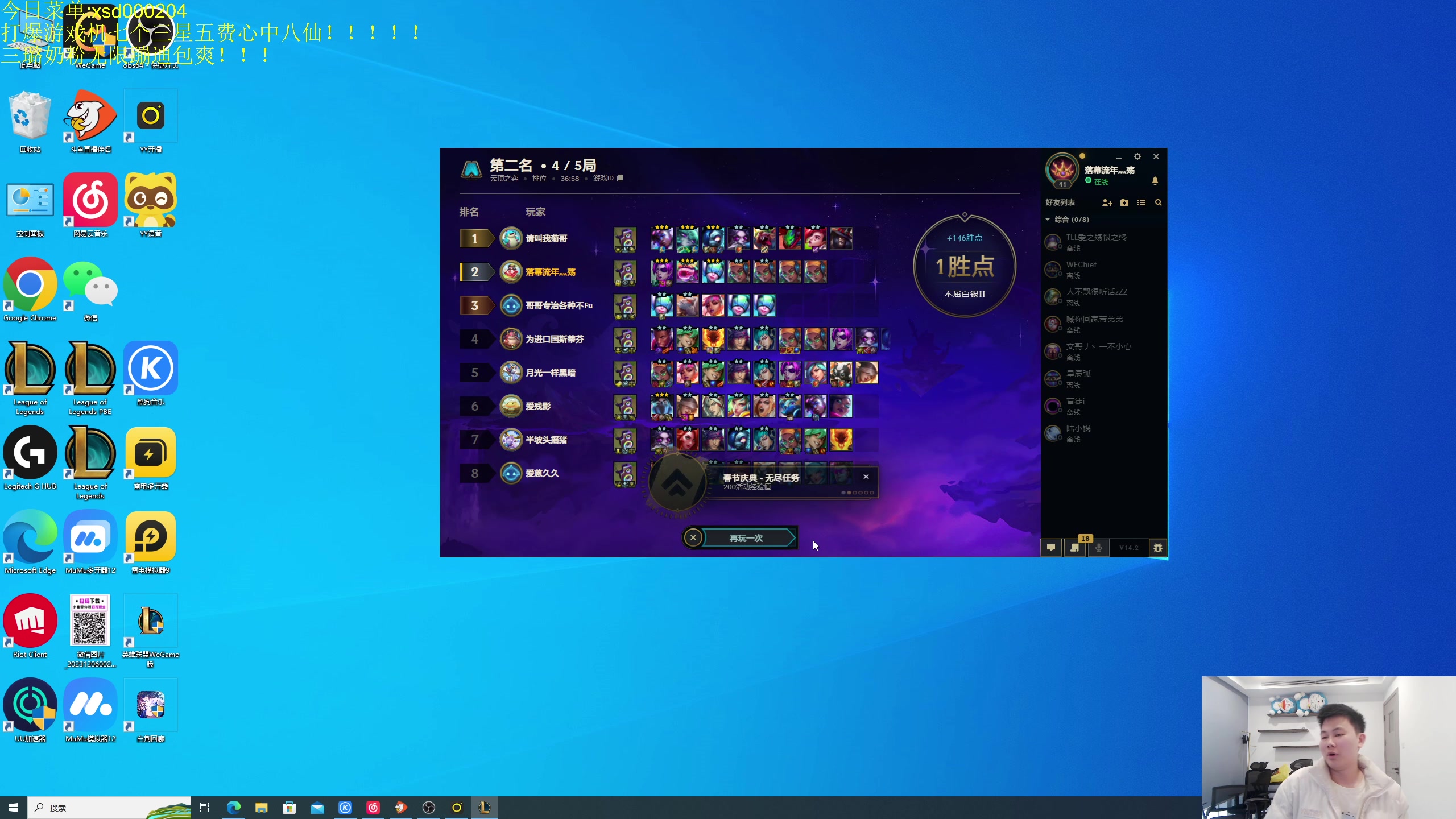Click Windows Start button
Image resolution: width=1456 pixels, height=819 pixels.
14,808
